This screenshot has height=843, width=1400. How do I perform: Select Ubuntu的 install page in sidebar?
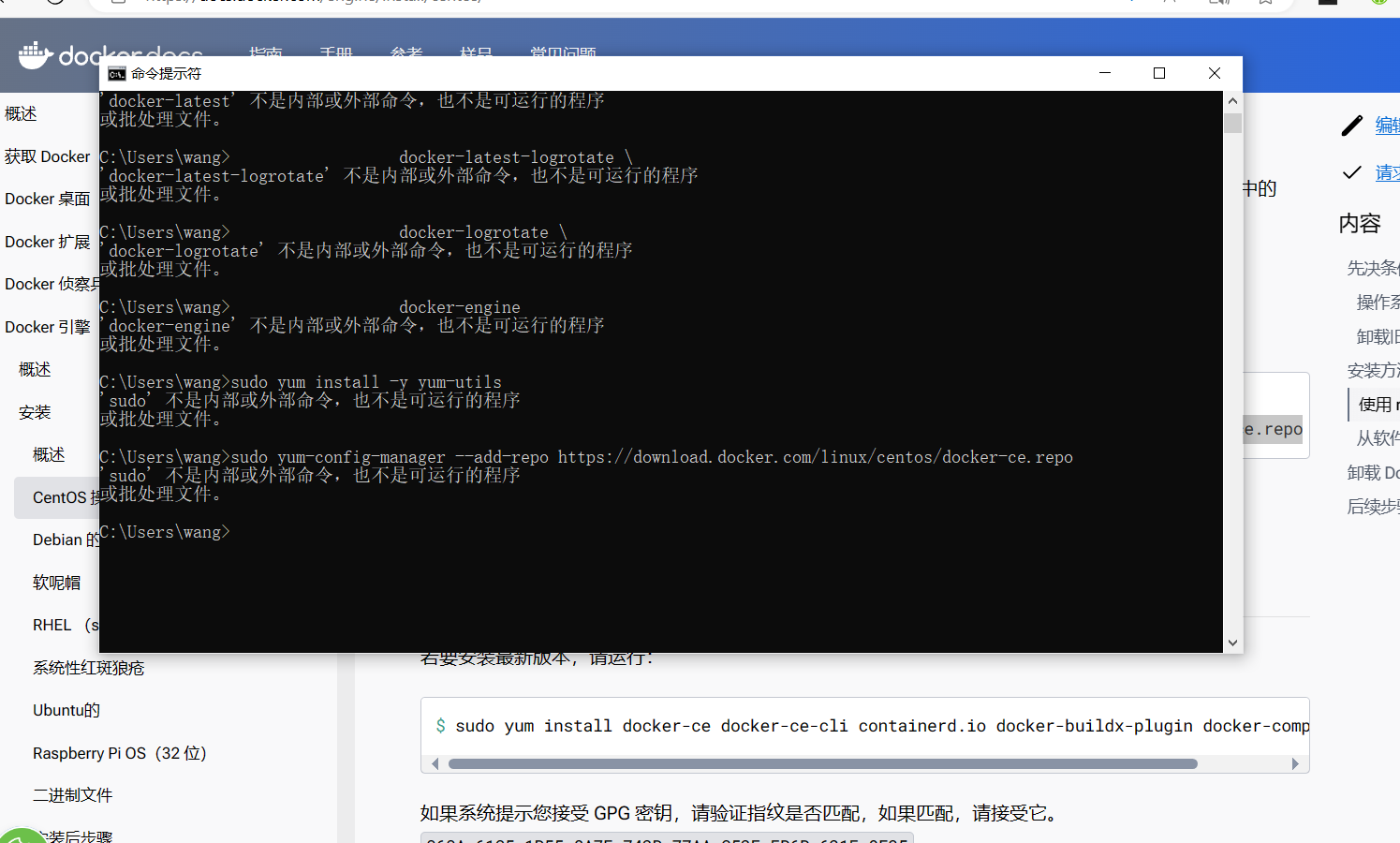coord(66,710)
